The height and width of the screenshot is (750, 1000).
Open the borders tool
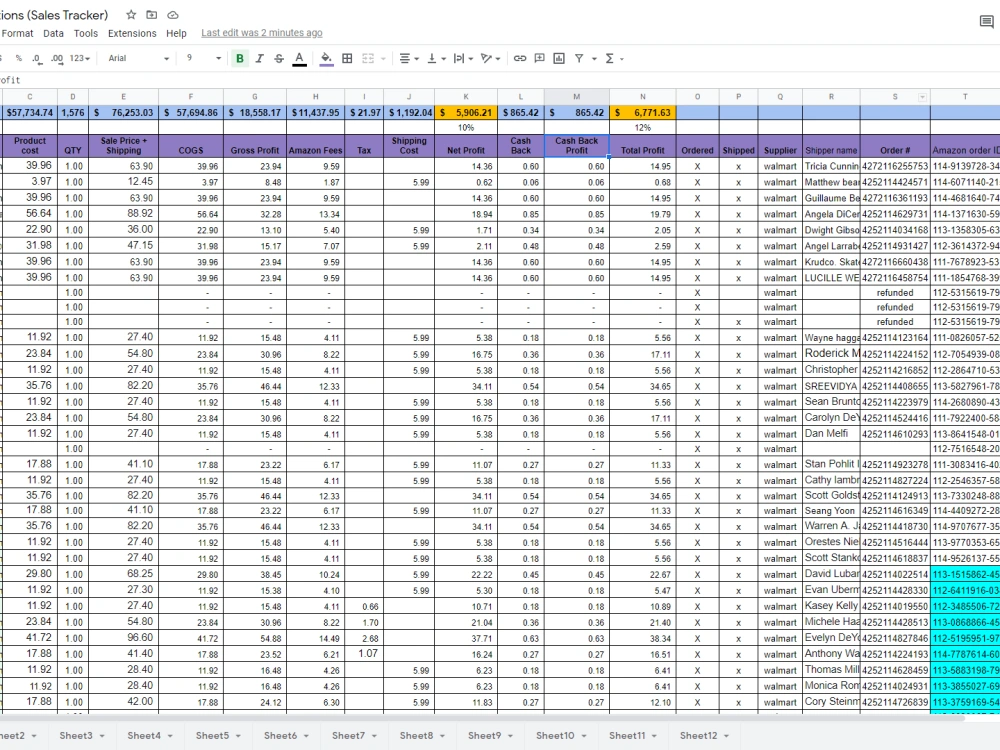click(347, 58)
